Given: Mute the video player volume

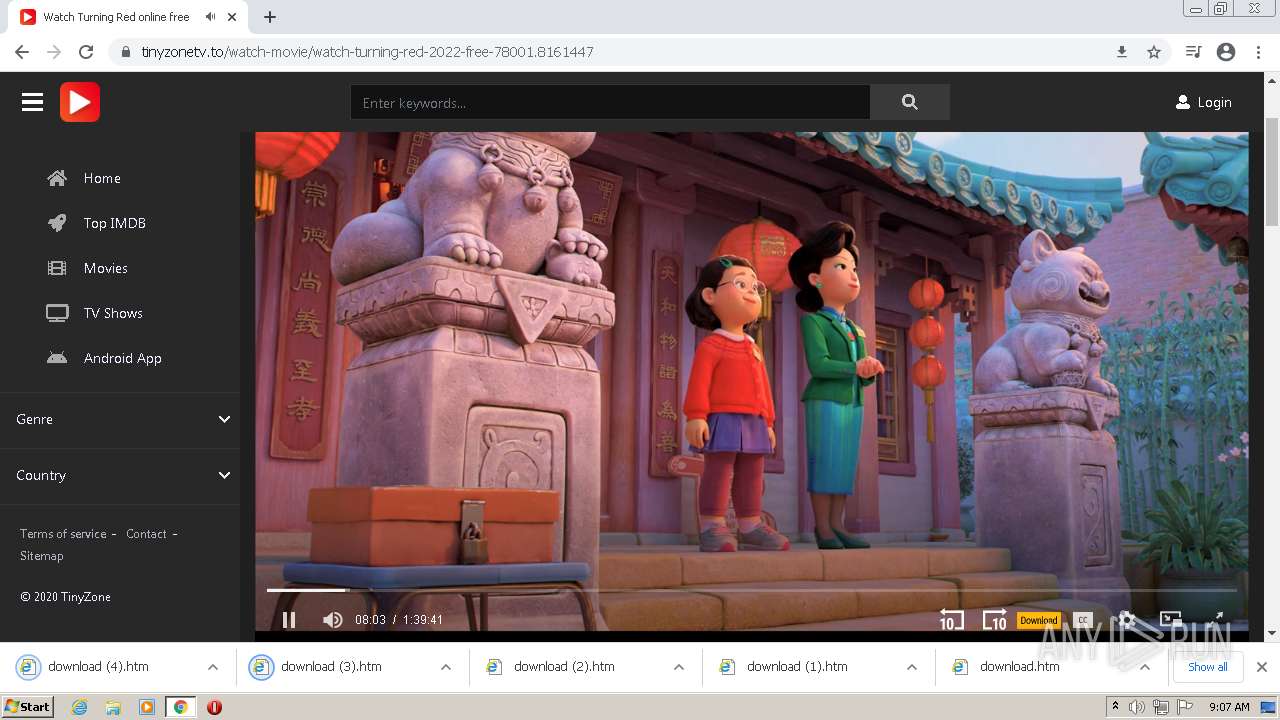Looking at the screenshot, I should coord(333,620).
